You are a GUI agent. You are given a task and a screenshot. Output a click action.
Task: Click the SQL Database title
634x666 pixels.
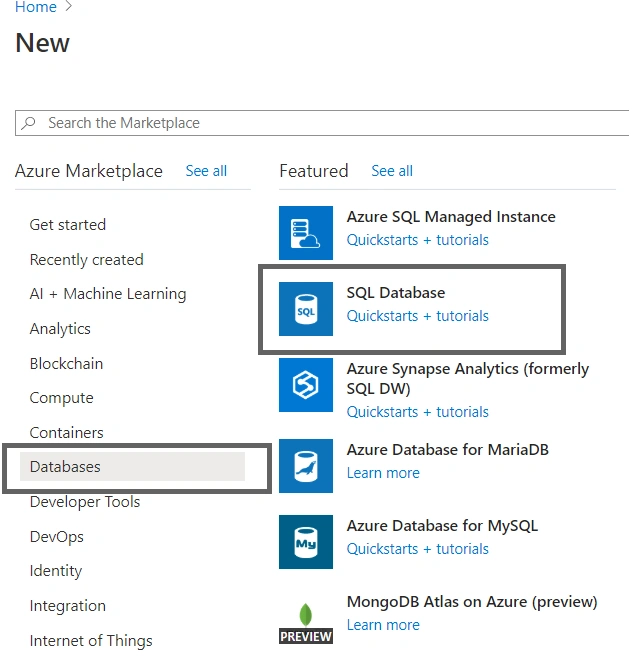click(396, 293)
